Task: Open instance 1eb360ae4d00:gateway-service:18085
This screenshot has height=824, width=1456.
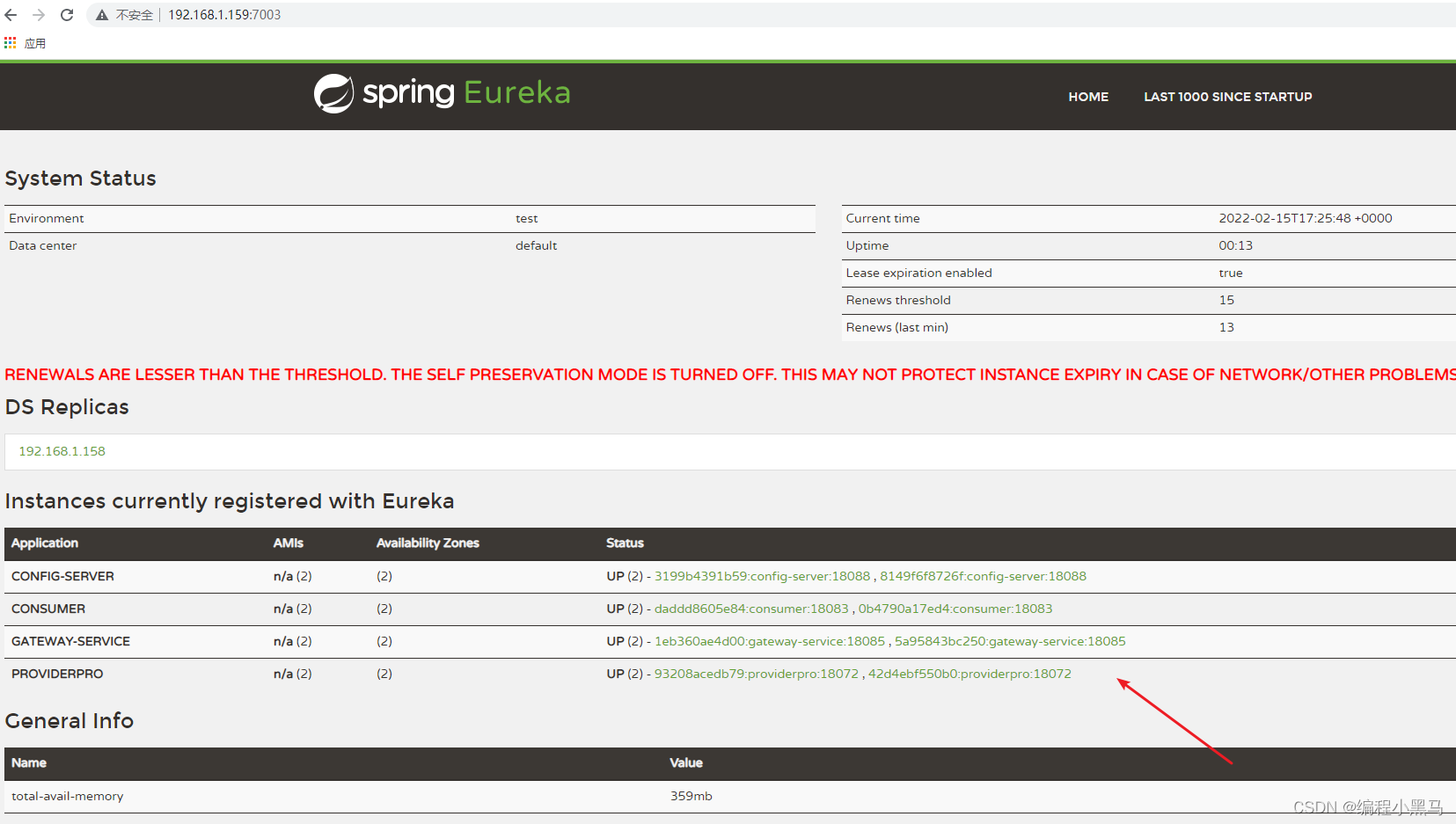Action: coord(770,641)
